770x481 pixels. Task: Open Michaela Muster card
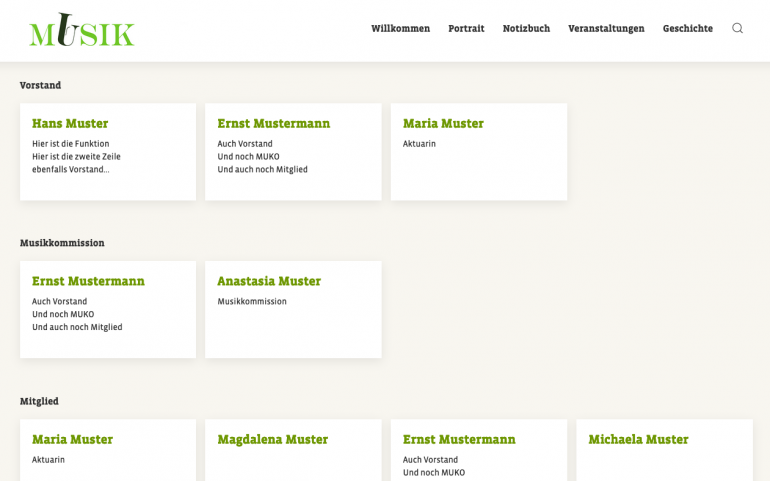point(664,450)
